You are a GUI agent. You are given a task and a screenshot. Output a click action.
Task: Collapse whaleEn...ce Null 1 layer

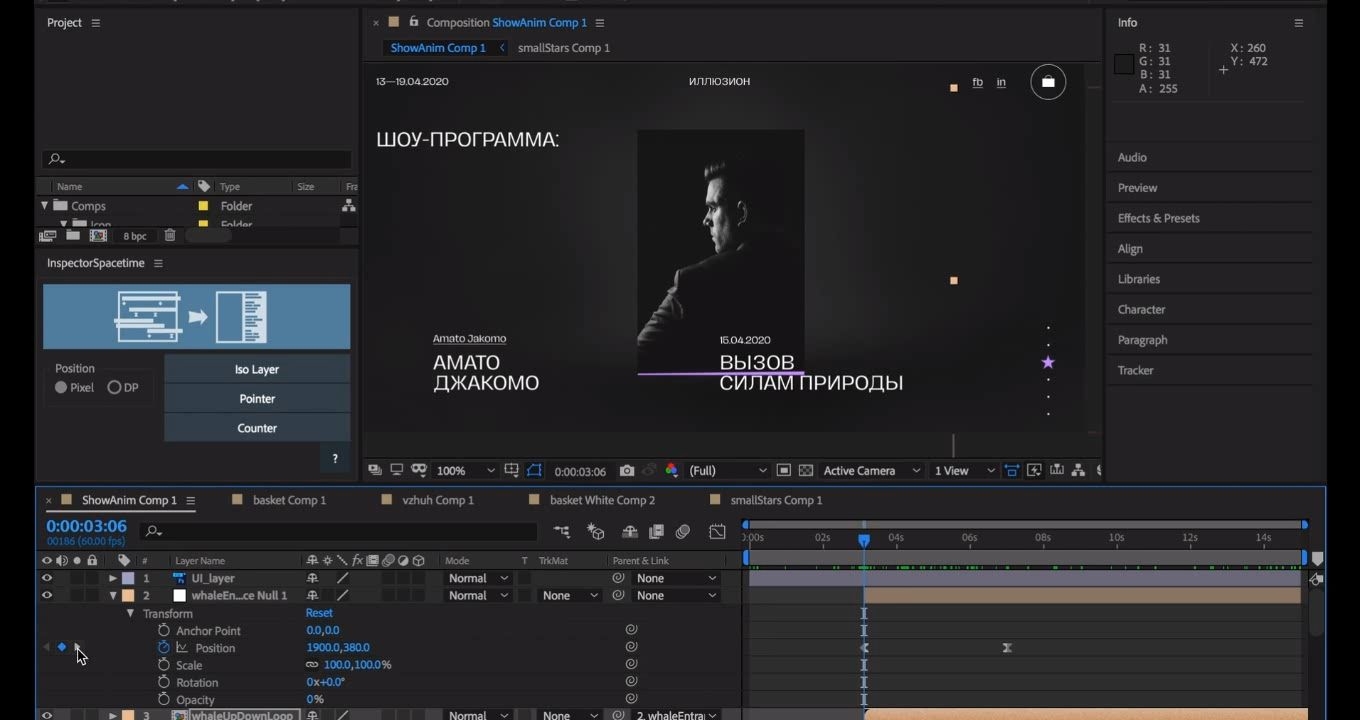point(113,596)
